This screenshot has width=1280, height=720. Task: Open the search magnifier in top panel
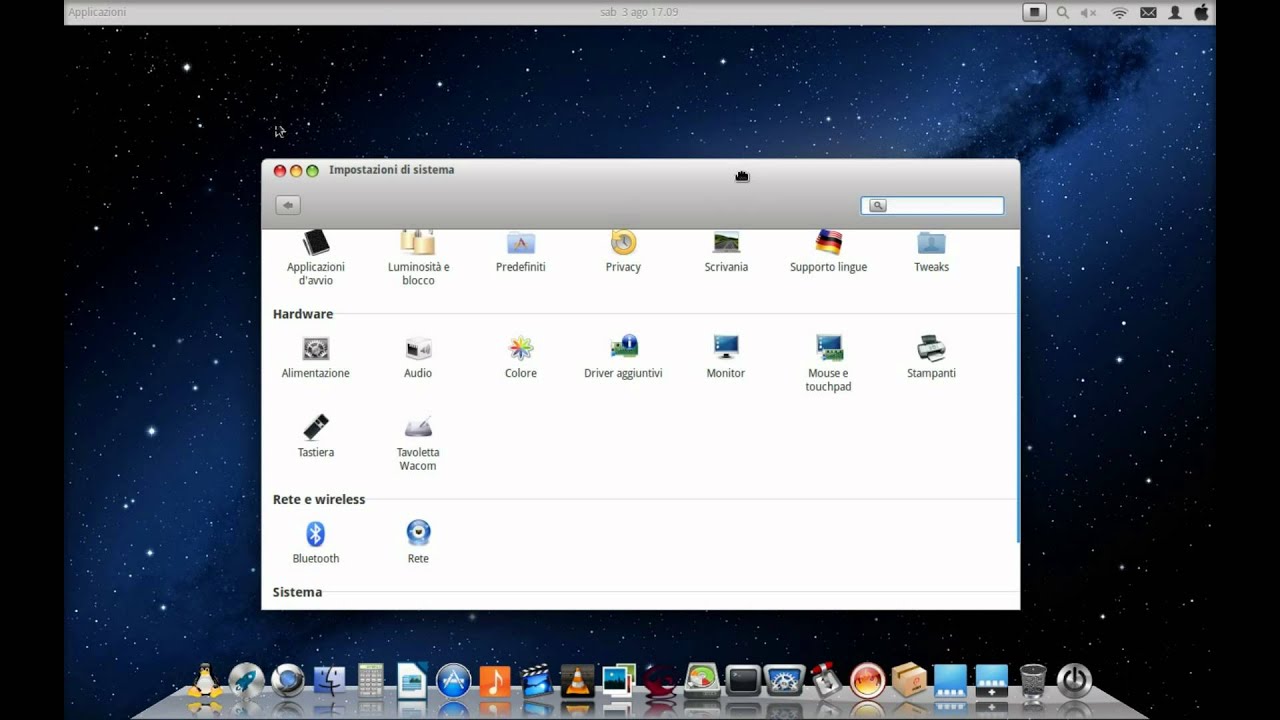(1062, 12)
